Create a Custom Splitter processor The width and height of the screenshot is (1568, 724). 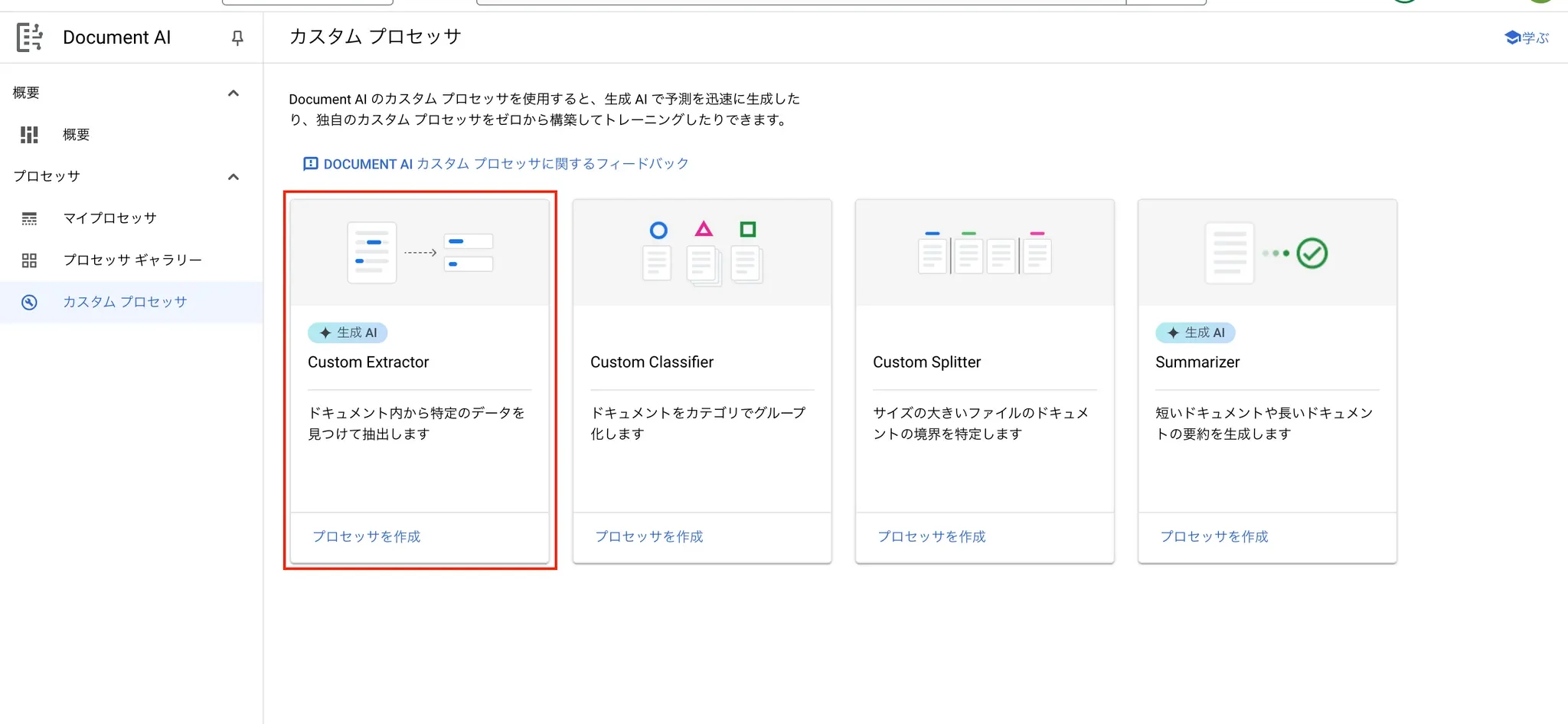click(931, 536)
